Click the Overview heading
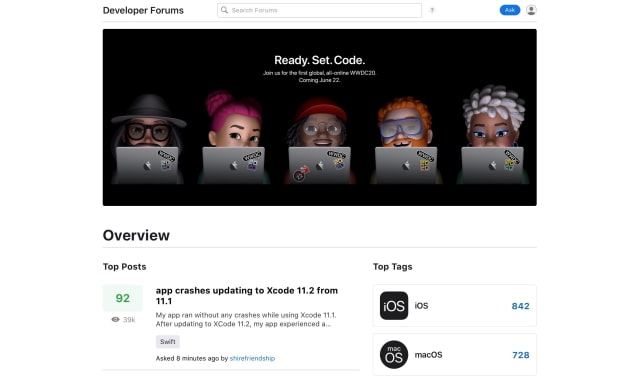640x380 pixels. click(x=136, y=236)
